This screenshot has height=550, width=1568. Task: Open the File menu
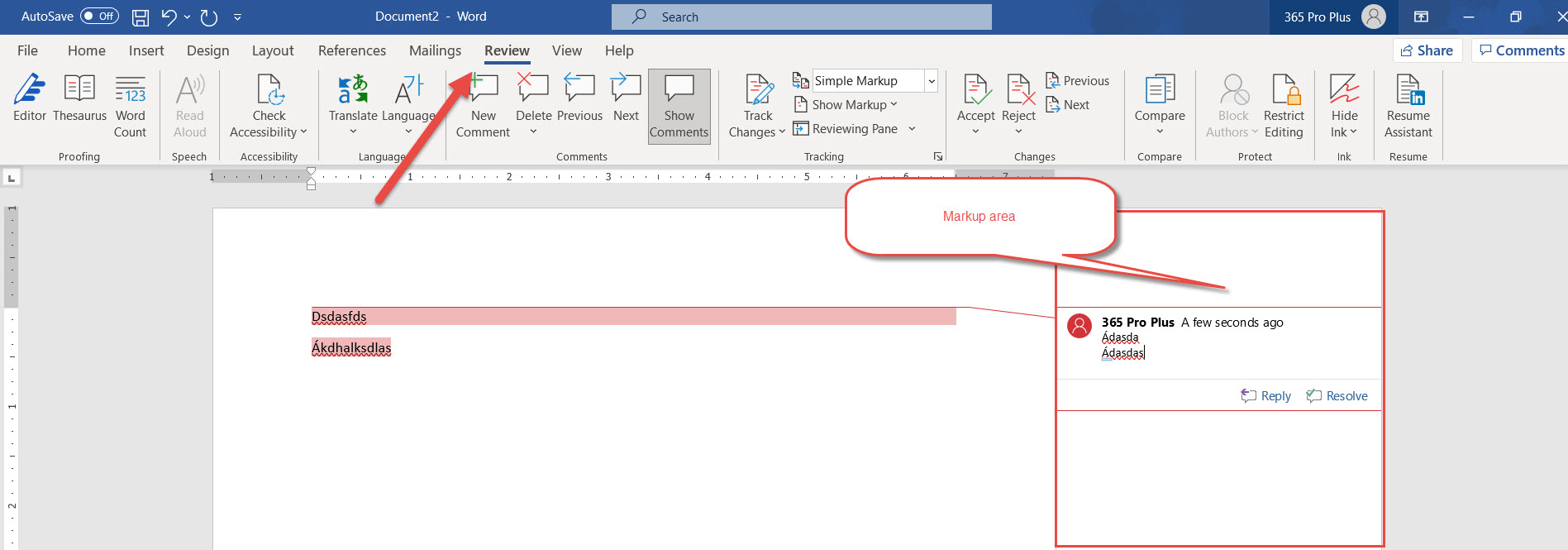pyautogui.click(x=27, y=50)
